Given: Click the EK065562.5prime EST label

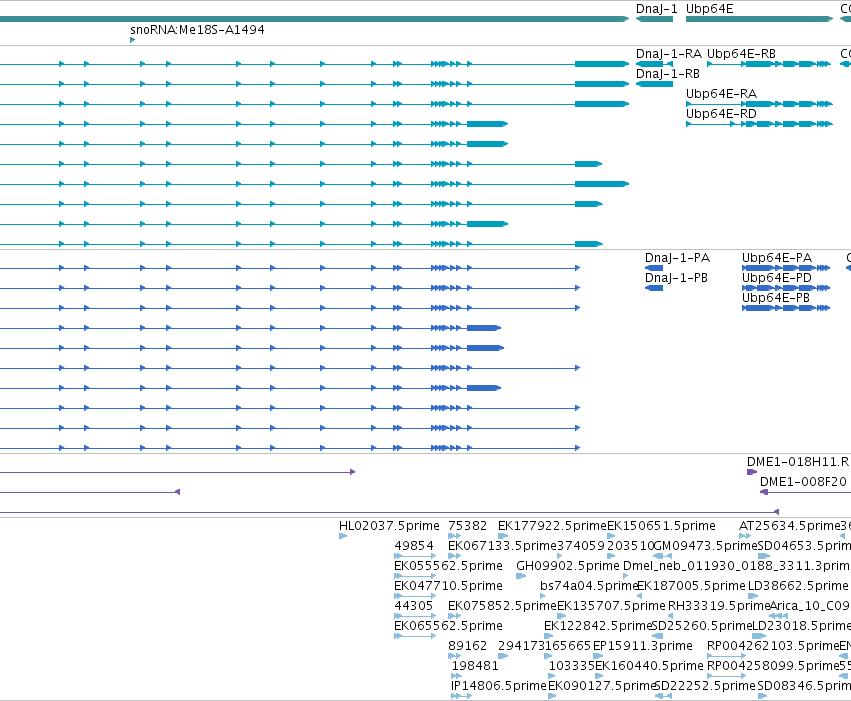Looking at the screenshot, I should [448, 626].
